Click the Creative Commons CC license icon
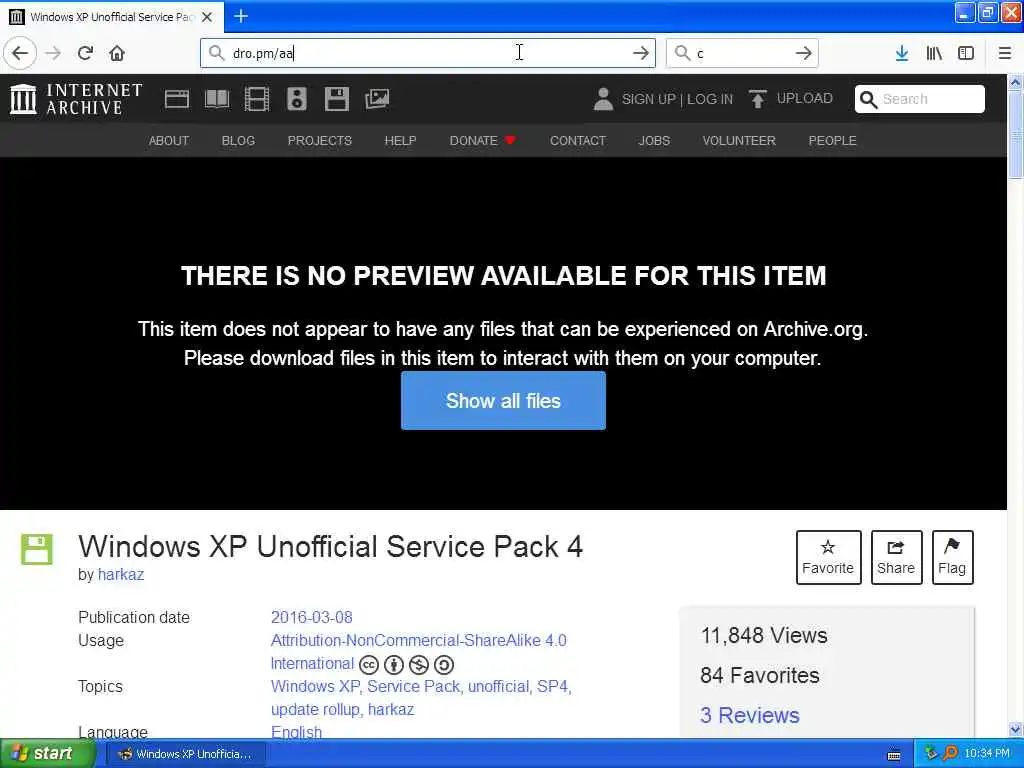This screenshot has height=768, width=1024. click(x=369, y=665)
